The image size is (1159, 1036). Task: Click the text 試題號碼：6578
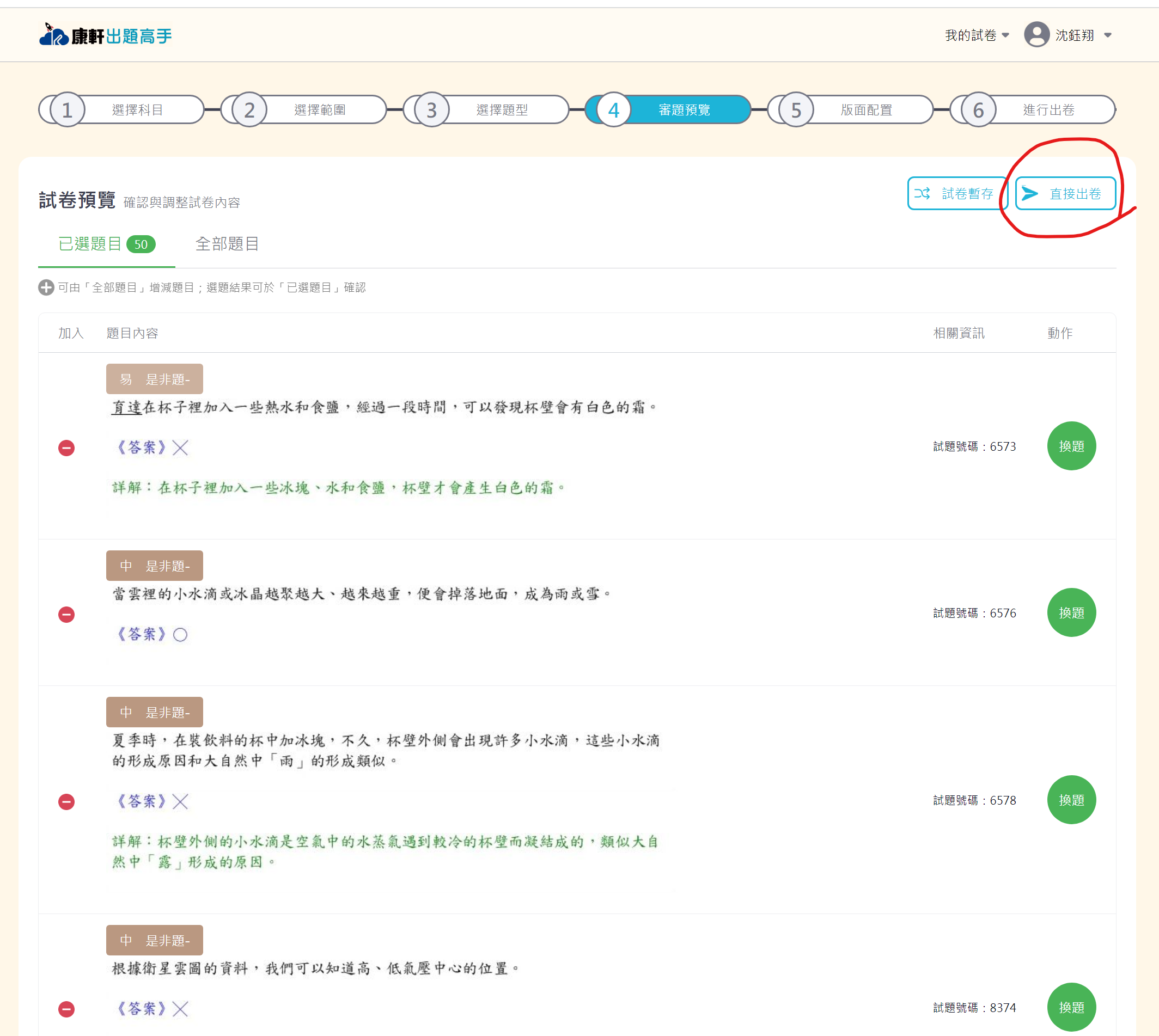(974, 801)
